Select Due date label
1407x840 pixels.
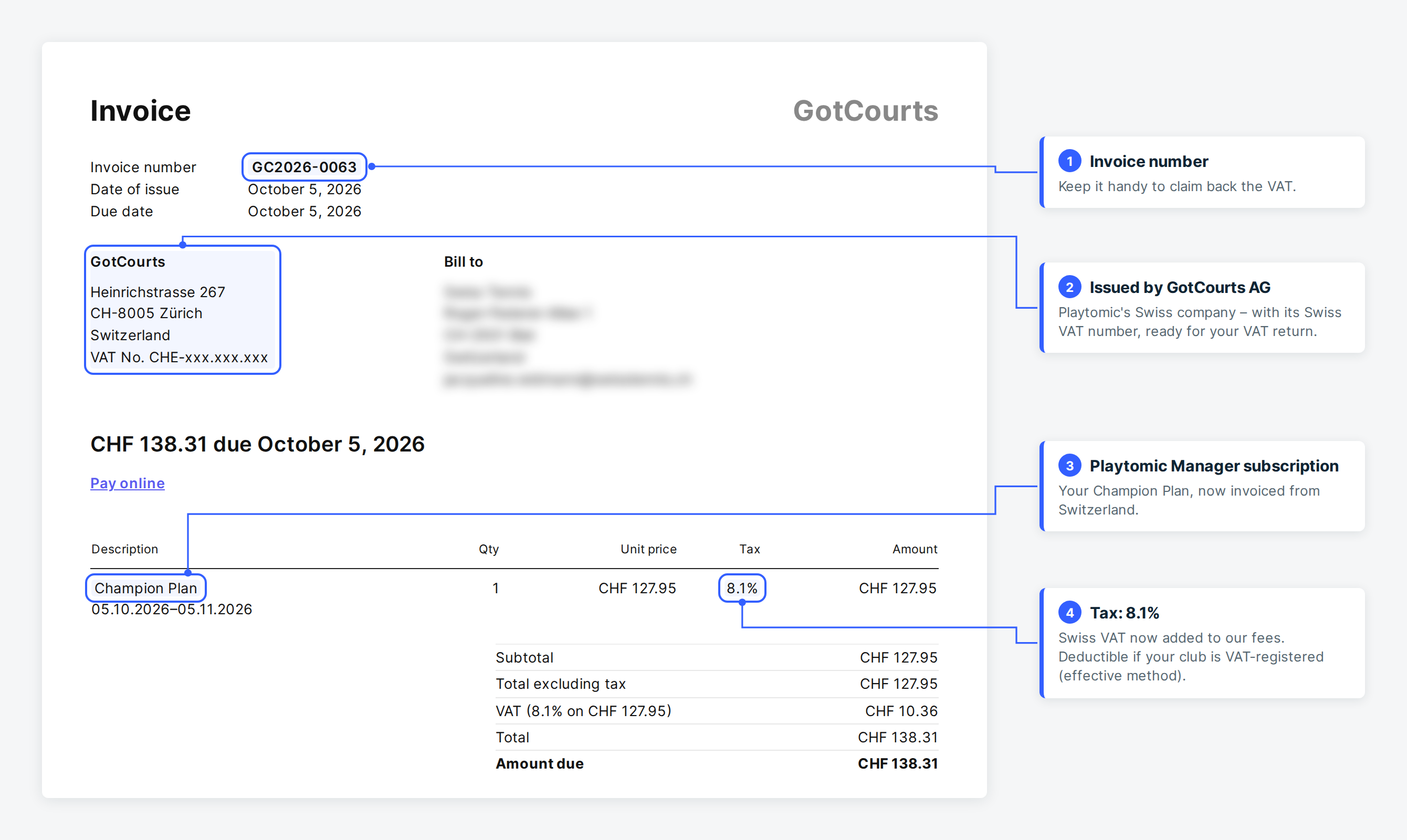pyautogui.click(x=122, y=211)
